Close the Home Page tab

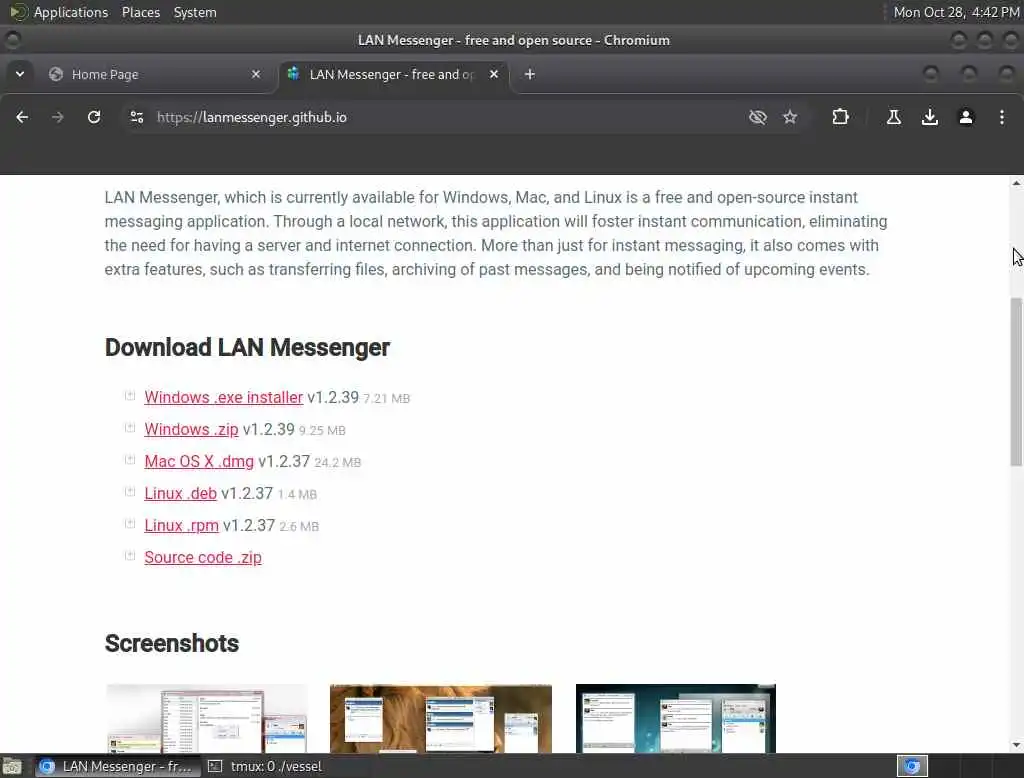pyautogui.click(x=256, y=74)
